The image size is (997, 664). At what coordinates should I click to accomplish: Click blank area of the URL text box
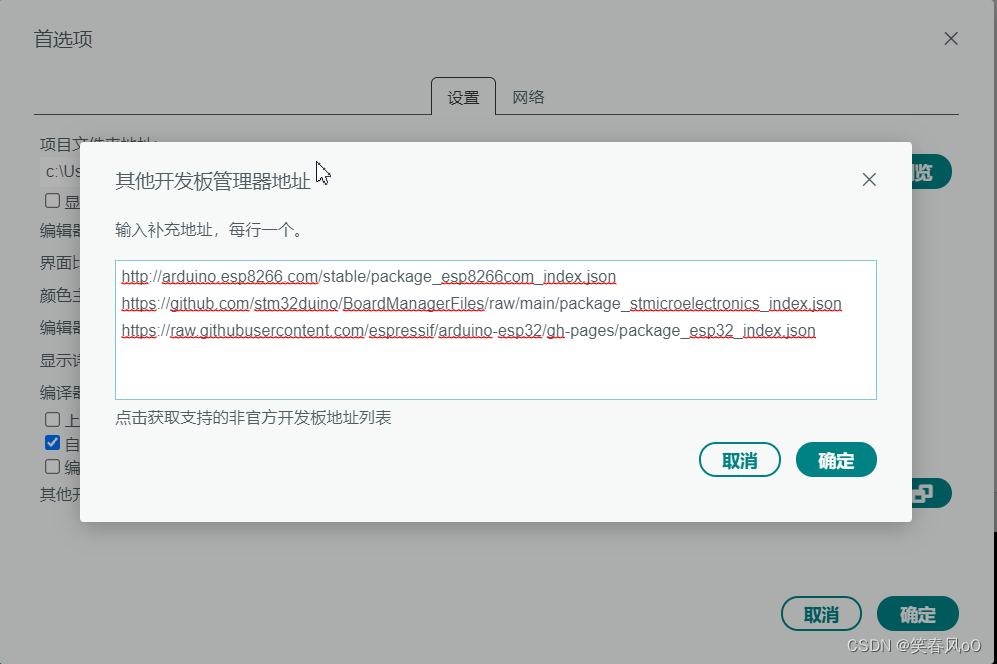coord(496,372)
